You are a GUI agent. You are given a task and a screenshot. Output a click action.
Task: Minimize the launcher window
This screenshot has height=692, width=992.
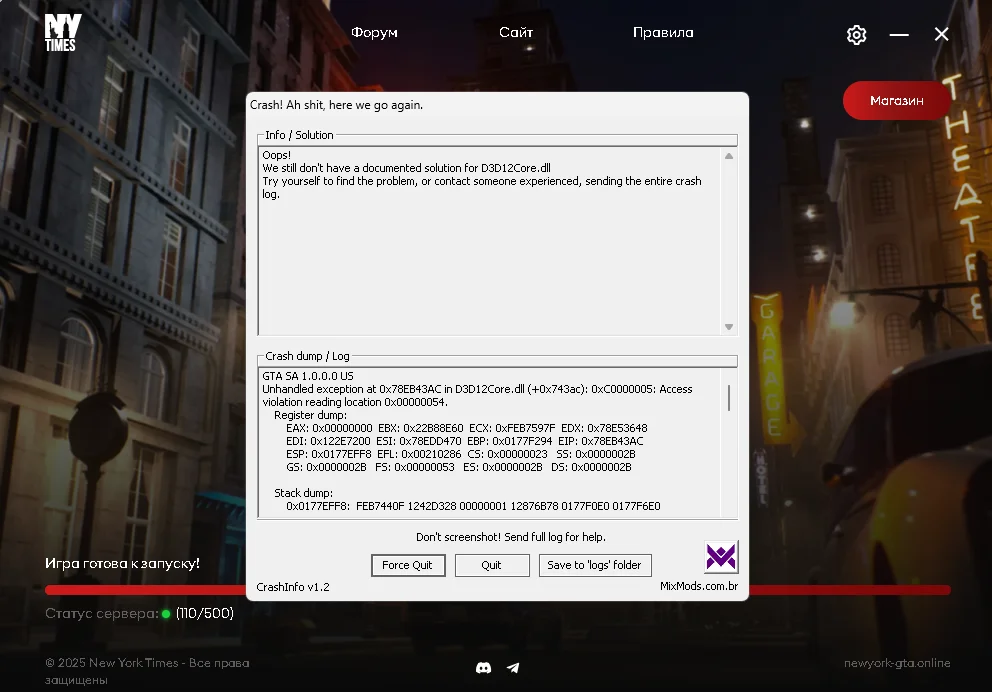pyautogui.click(x=899, y=35)
